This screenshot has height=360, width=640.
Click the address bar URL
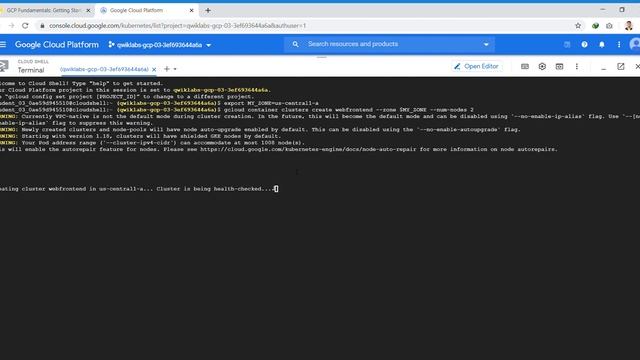click(x=178, y=26)
